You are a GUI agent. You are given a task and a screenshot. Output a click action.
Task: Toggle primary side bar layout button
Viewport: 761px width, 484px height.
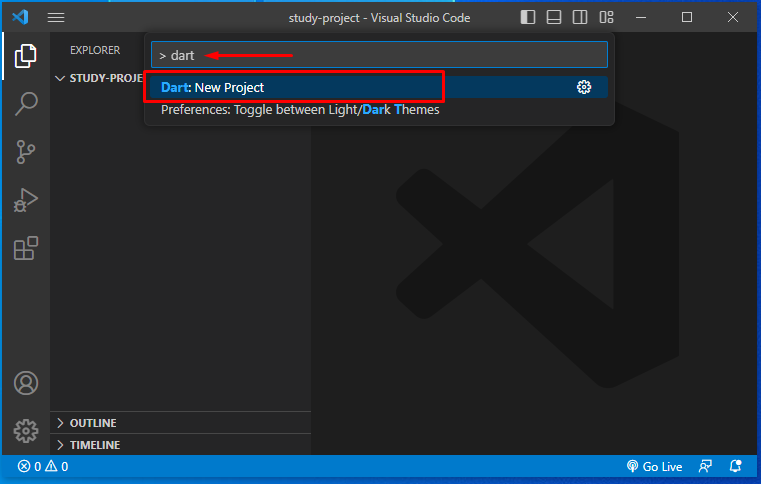tap(528, 17)
